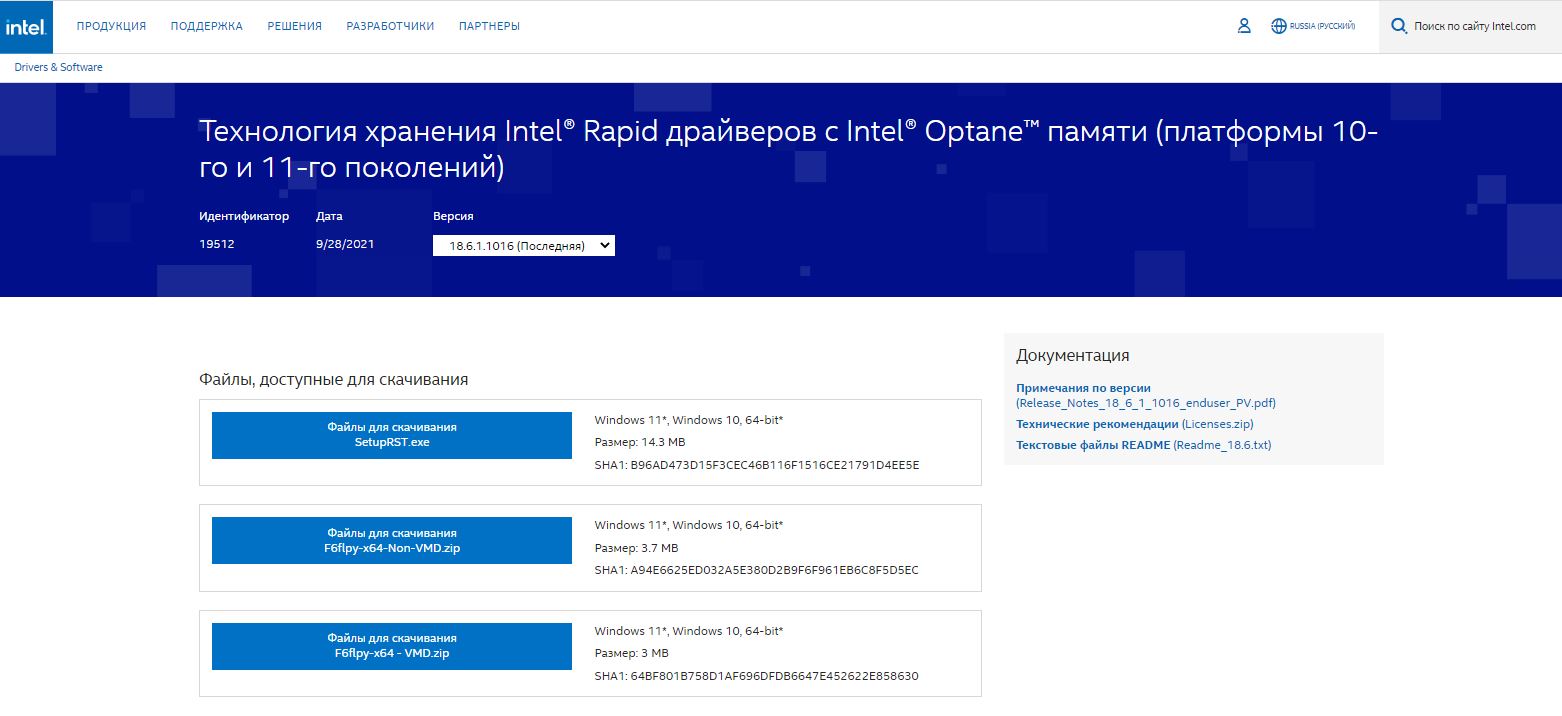Image resolution: width=1562 pixels, height=716 pixels.
Task: Click the Дата label
Action: 329,216
